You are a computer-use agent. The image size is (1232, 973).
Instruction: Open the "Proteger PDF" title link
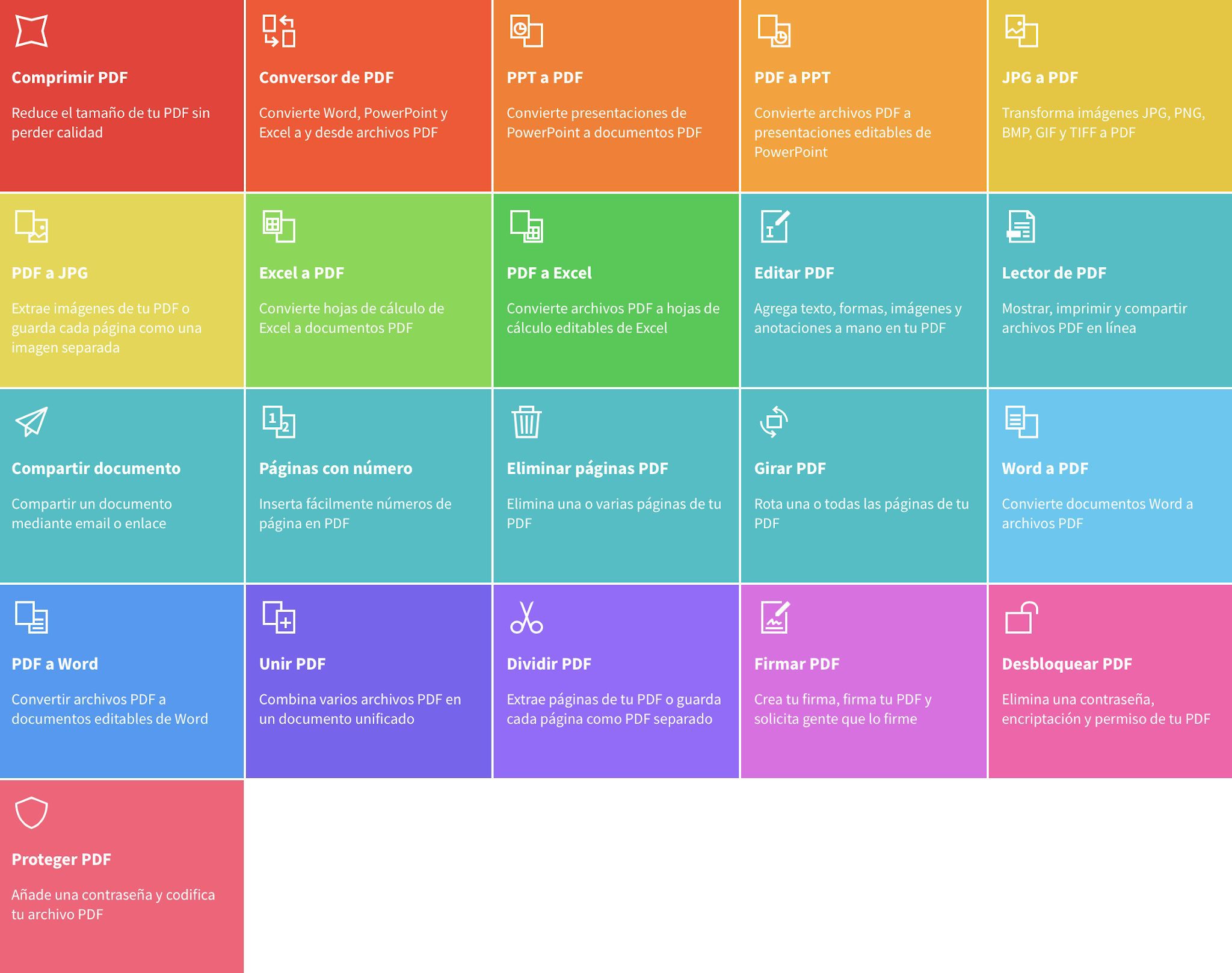[x=61, y=860]
